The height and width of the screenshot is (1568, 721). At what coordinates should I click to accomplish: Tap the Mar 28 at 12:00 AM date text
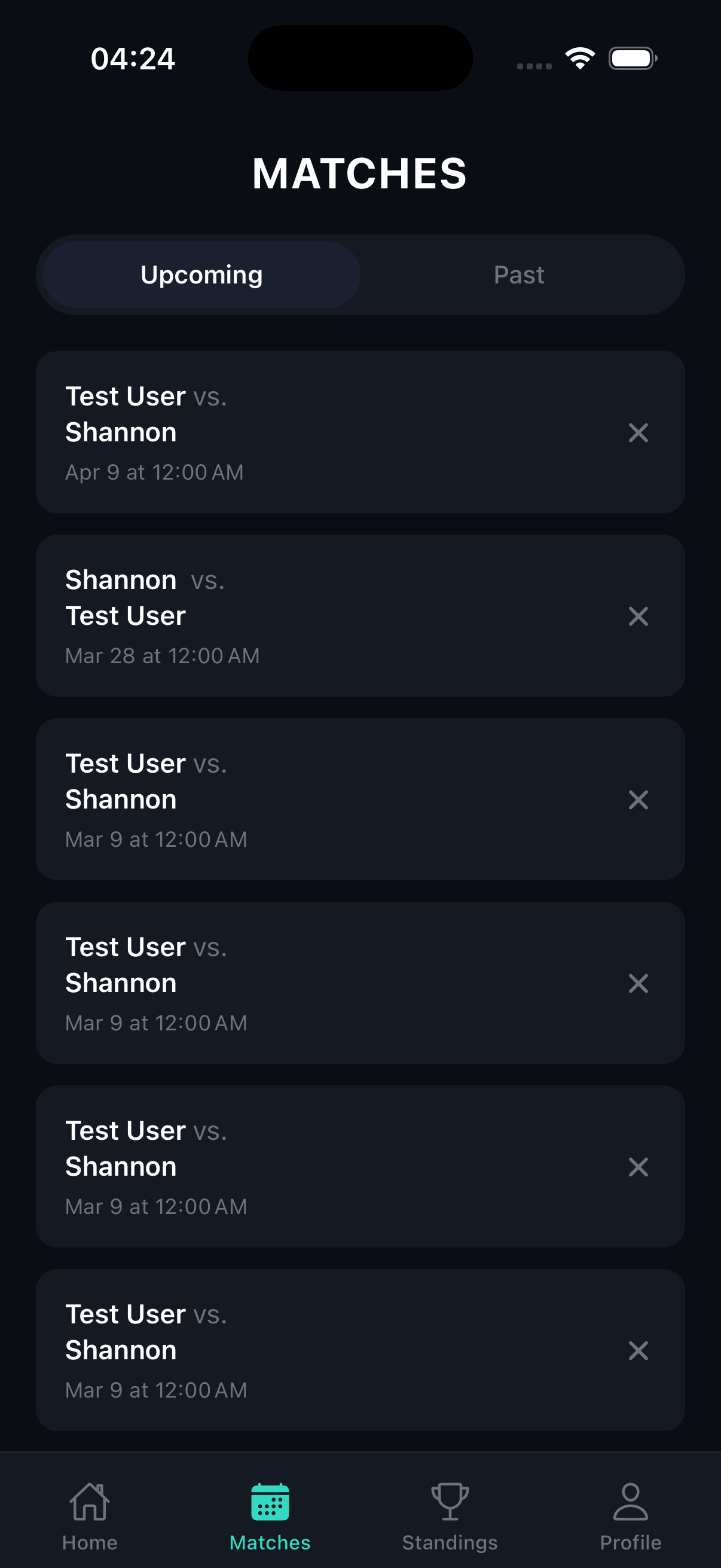(x=163, y=656)
